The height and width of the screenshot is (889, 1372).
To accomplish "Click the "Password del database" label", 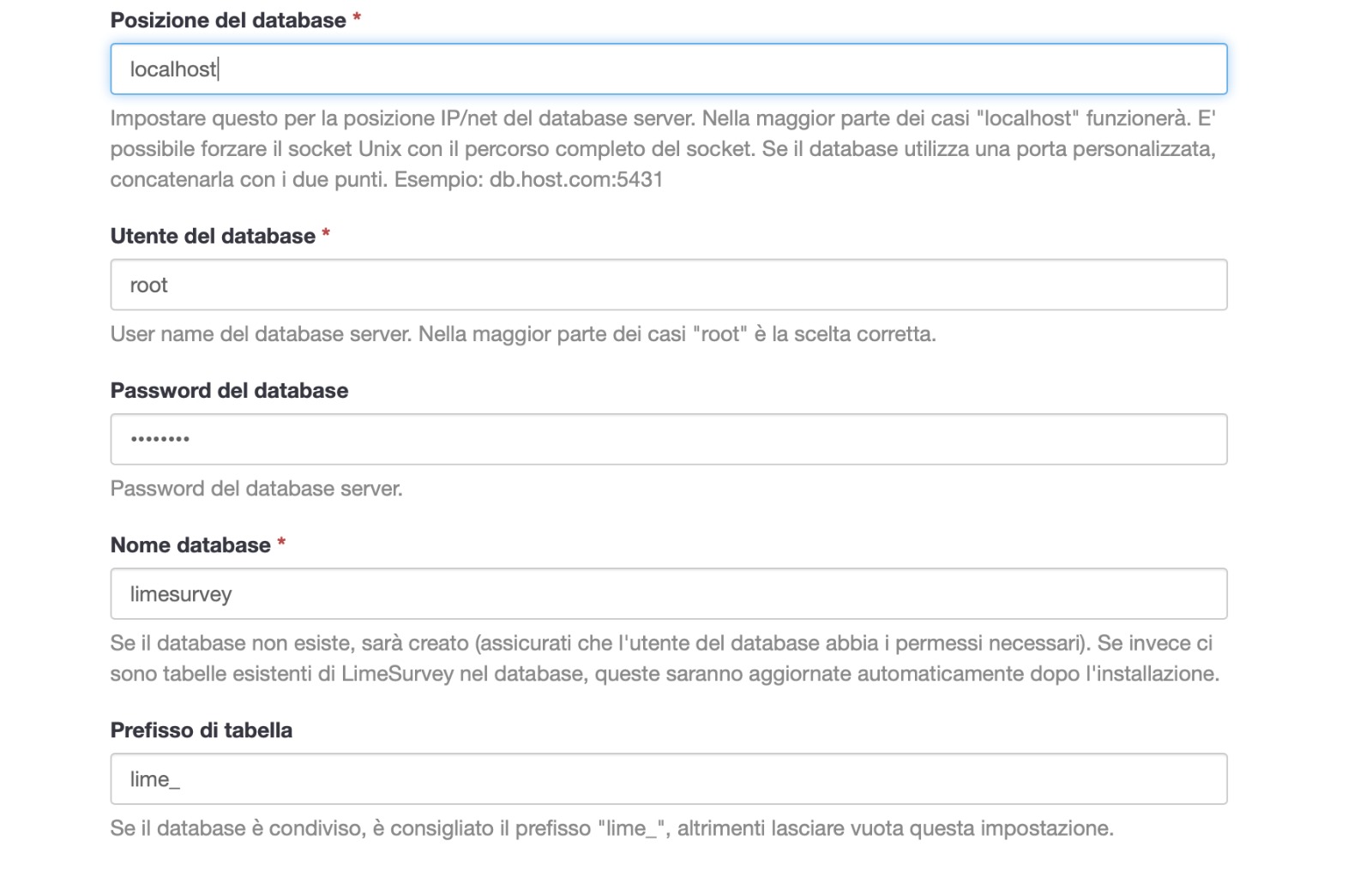I will tap(229, 391).
